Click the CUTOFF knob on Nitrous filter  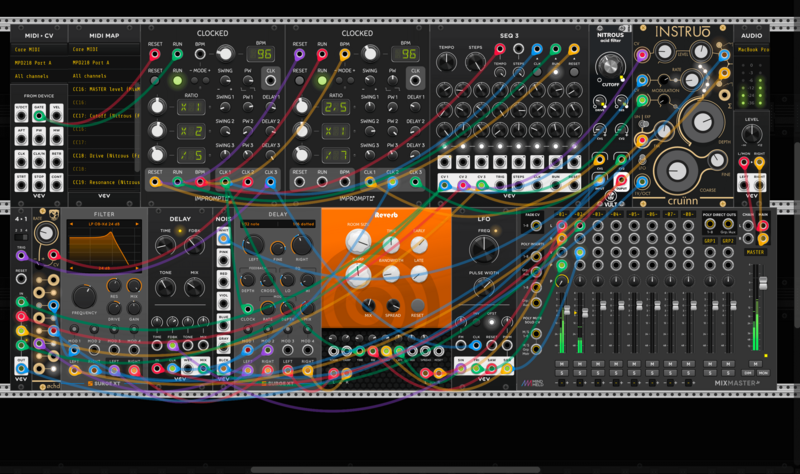pyautogui.click(x=610, y=68)
